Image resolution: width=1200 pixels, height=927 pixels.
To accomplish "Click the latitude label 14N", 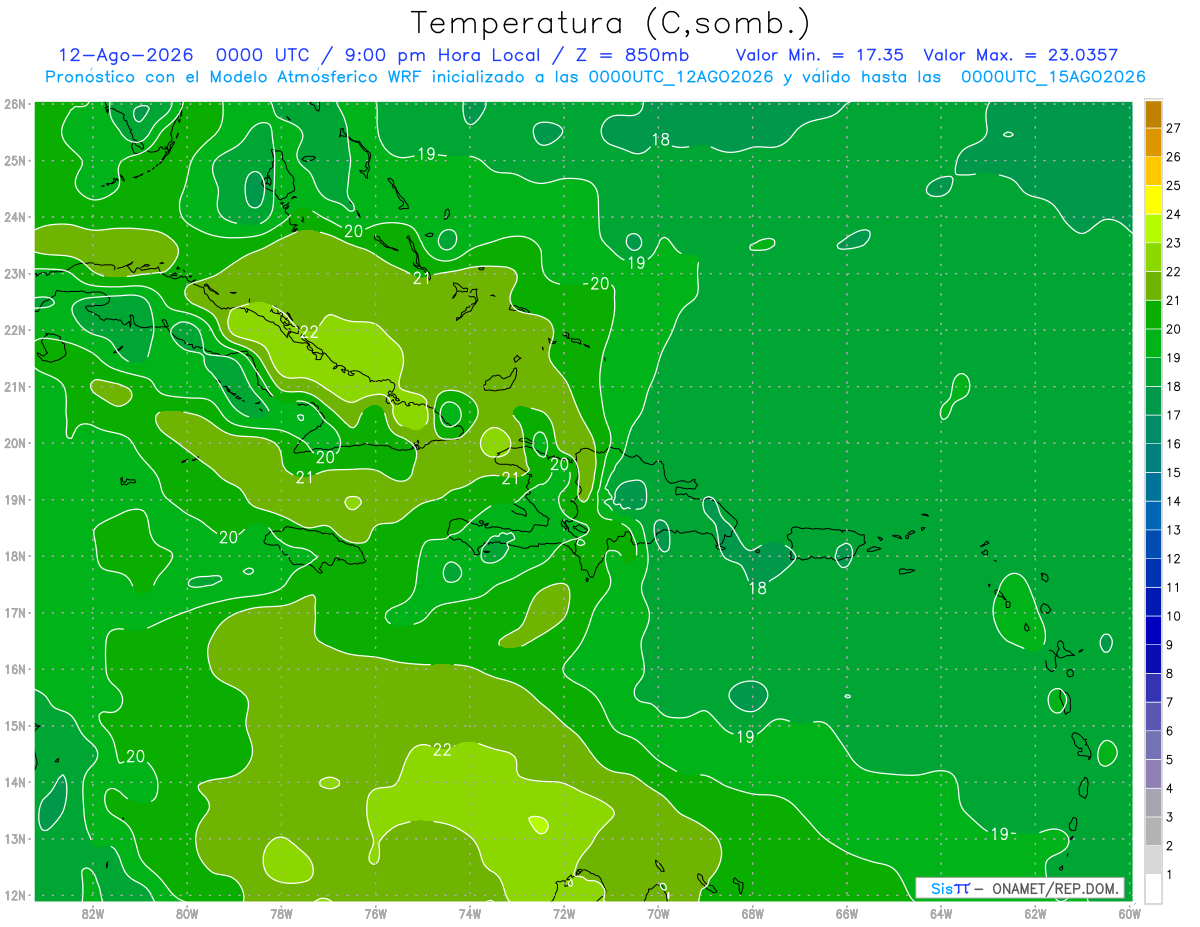I will (x=15, y=782).
